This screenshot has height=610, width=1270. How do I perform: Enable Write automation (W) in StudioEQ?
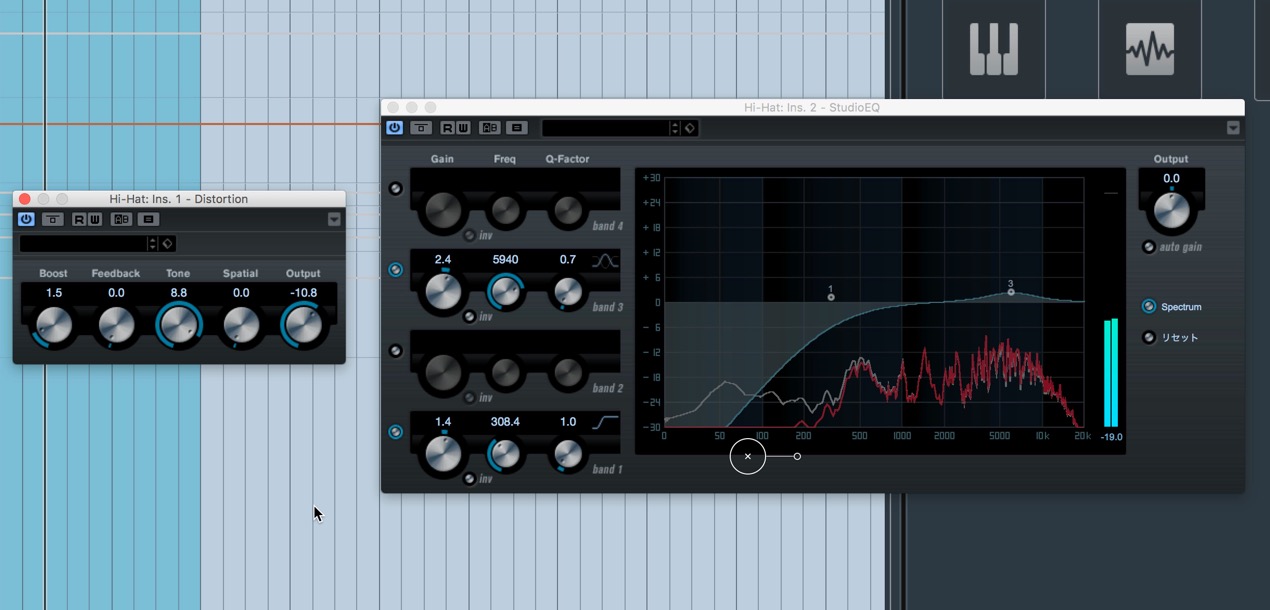(x=463, y=128)
